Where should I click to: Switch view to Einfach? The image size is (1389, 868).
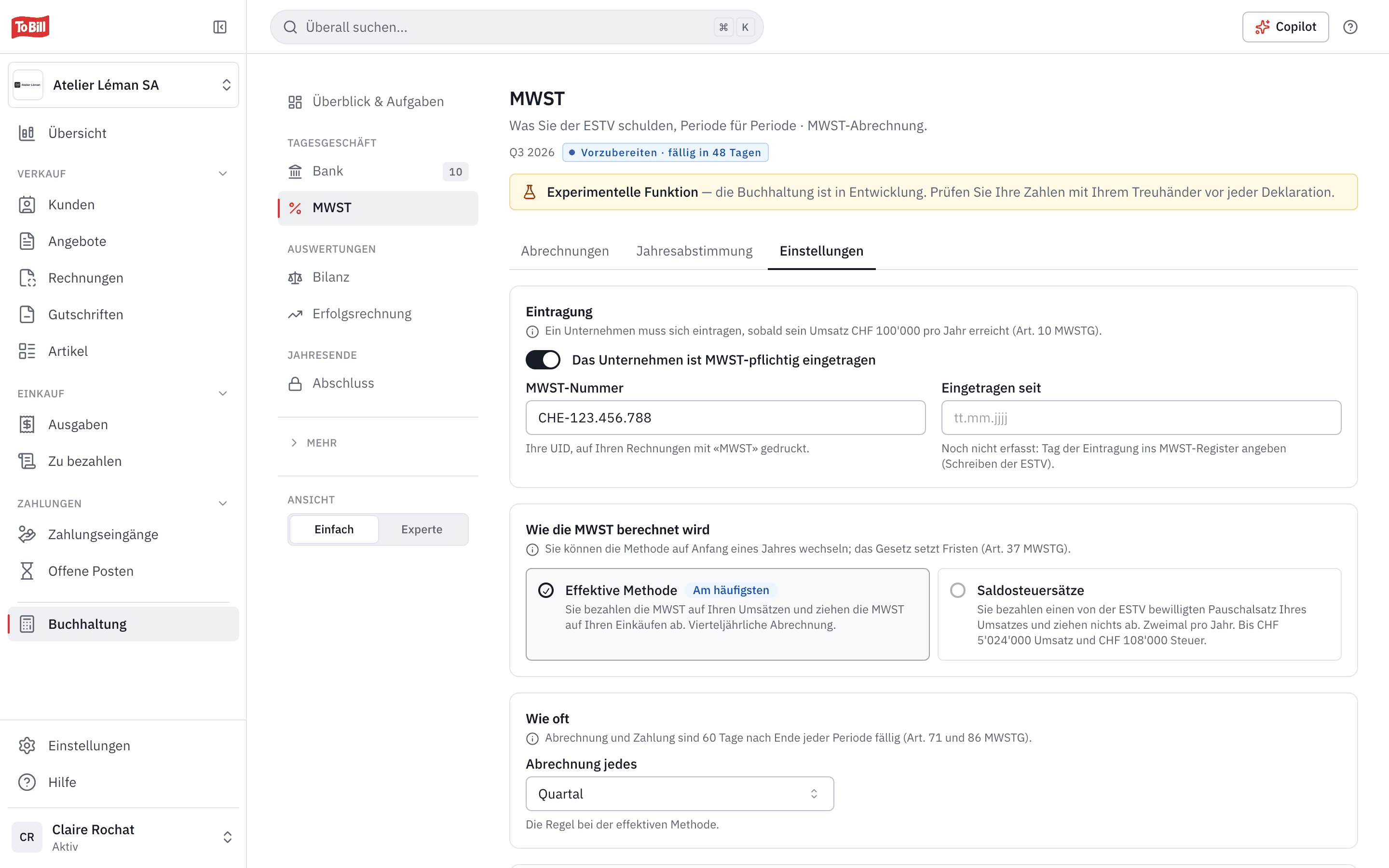(x=334, y=529)
